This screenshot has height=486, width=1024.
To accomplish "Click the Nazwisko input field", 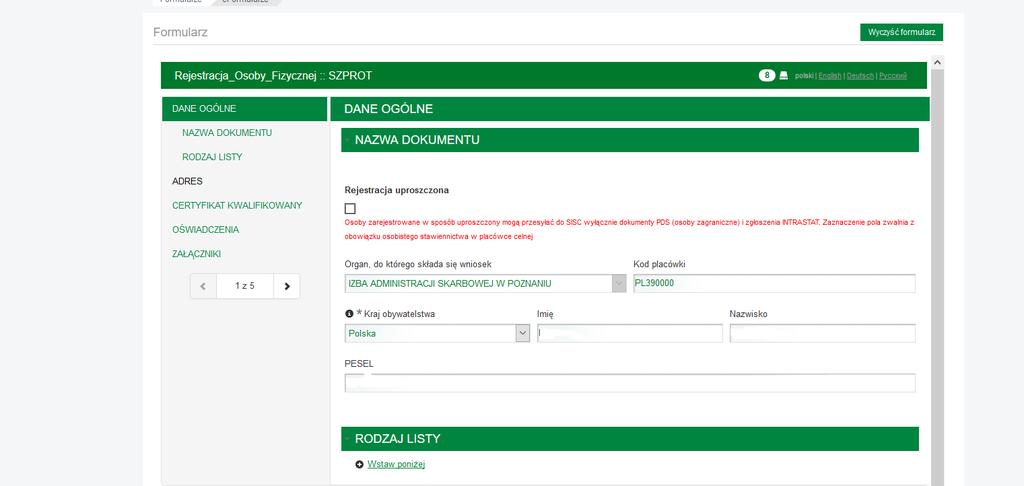I will pyautogui.click(x=822, y=333).
